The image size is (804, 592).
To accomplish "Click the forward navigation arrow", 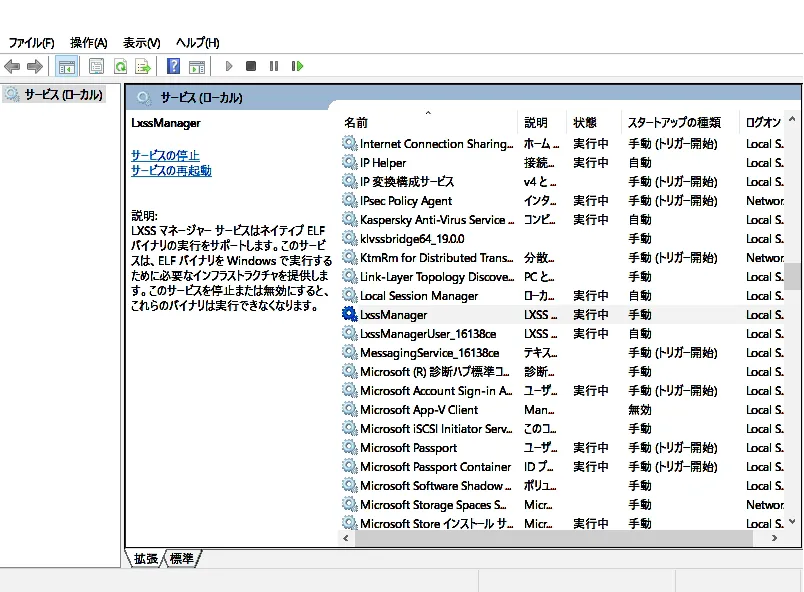I will tap(35, 66).
